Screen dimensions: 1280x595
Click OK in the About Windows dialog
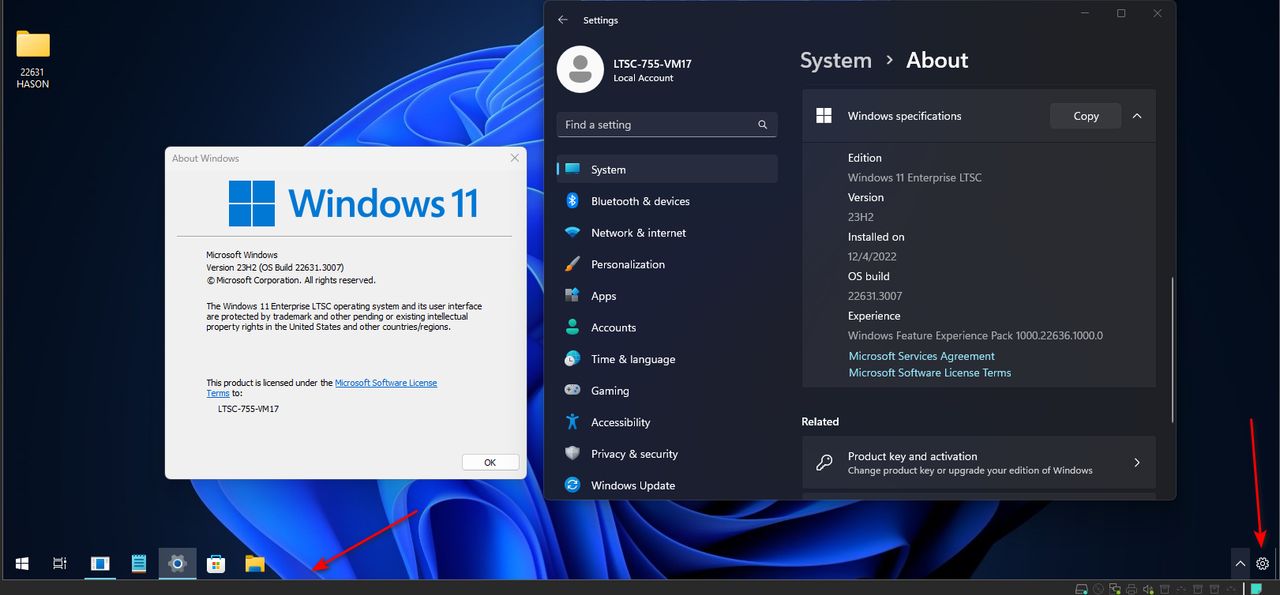[490, 462]
